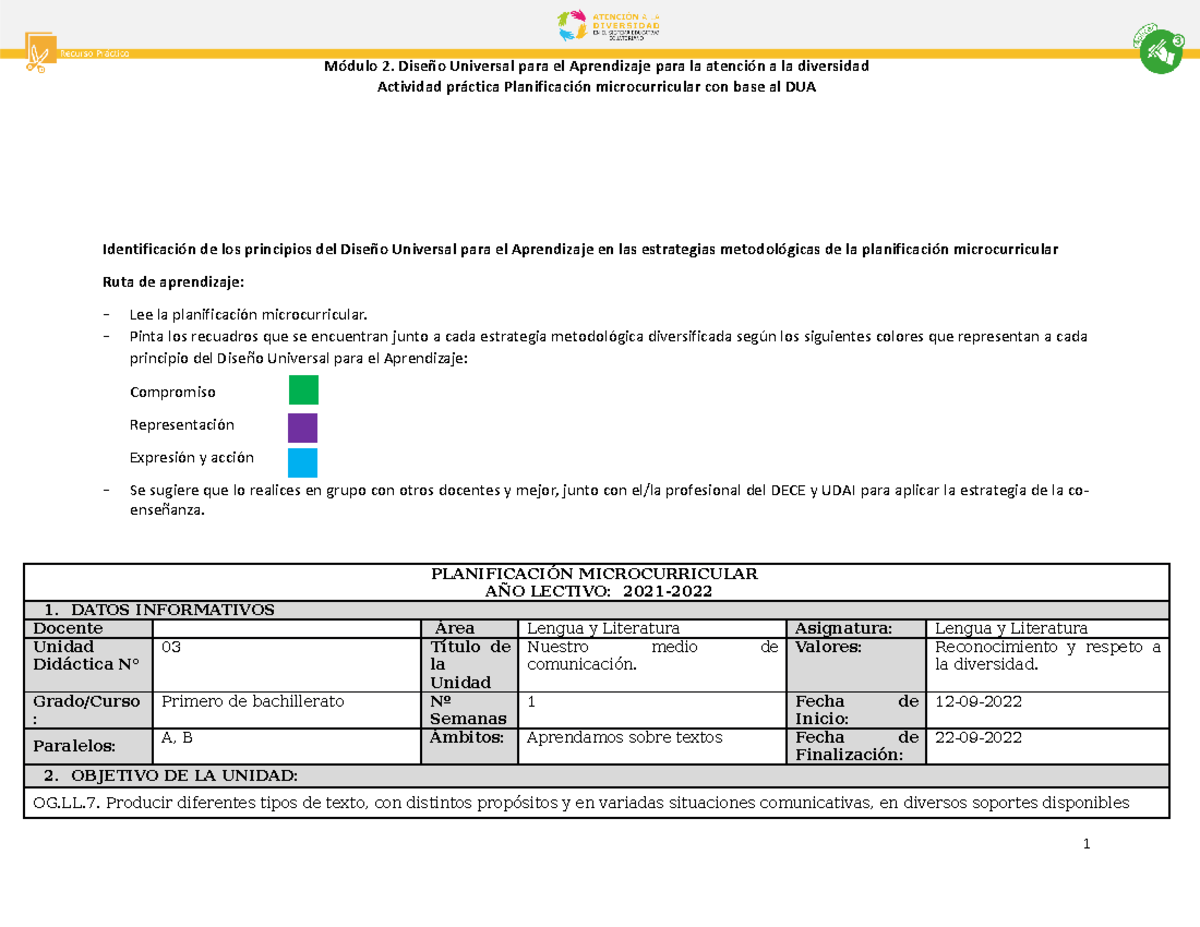
Task: Click the 'Lee la planificación microcurricular.' bullet
Action: point(248,314)
